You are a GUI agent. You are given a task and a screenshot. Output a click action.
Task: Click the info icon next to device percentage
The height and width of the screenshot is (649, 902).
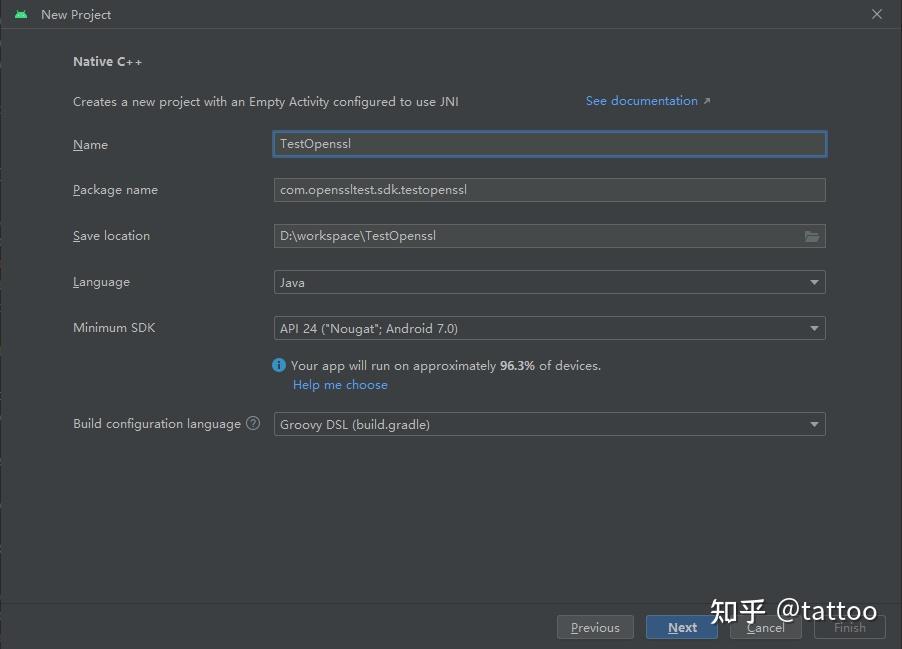(x=279, y=366)
